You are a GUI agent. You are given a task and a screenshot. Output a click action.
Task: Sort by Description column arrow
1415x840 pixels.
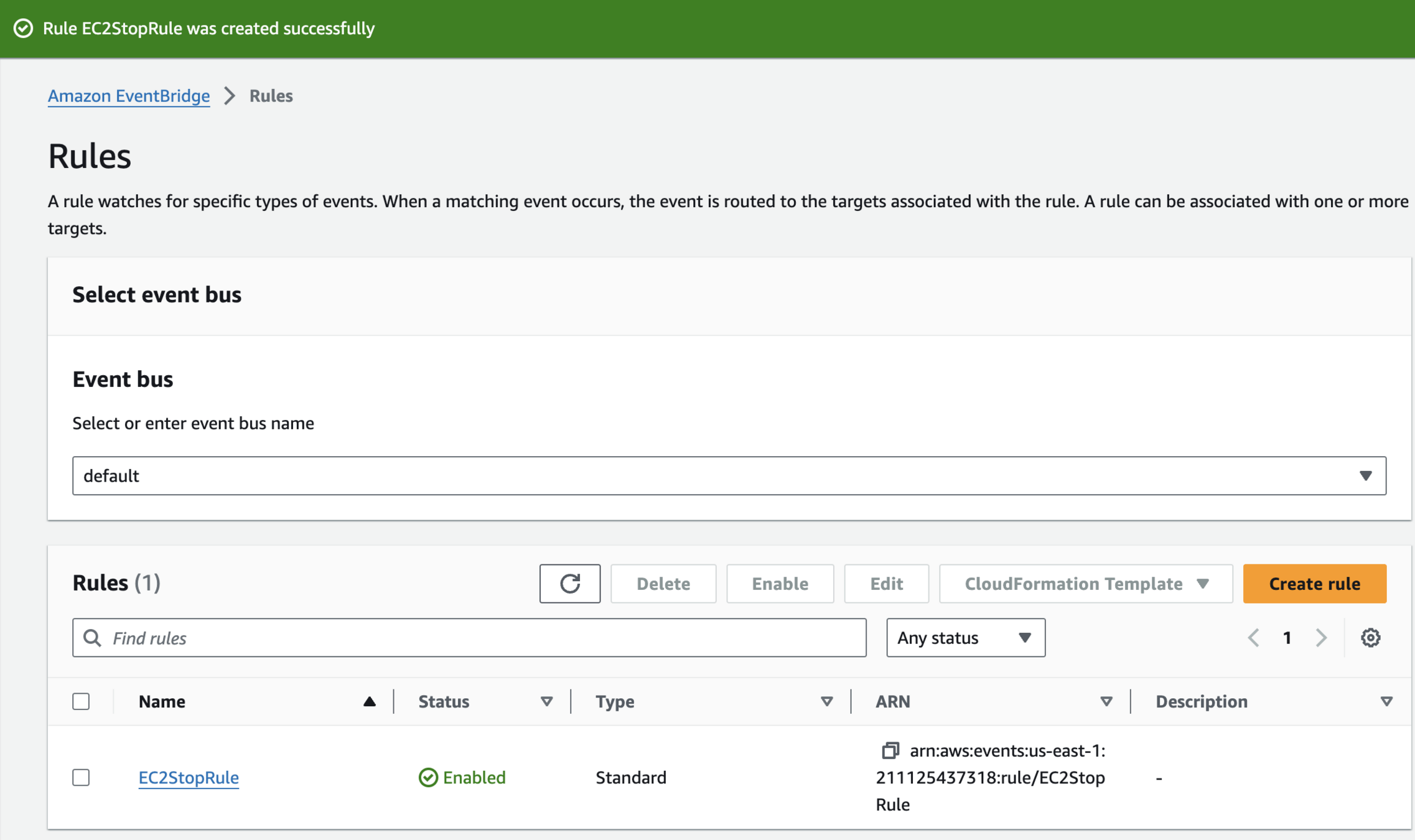tap(1386, 702)
